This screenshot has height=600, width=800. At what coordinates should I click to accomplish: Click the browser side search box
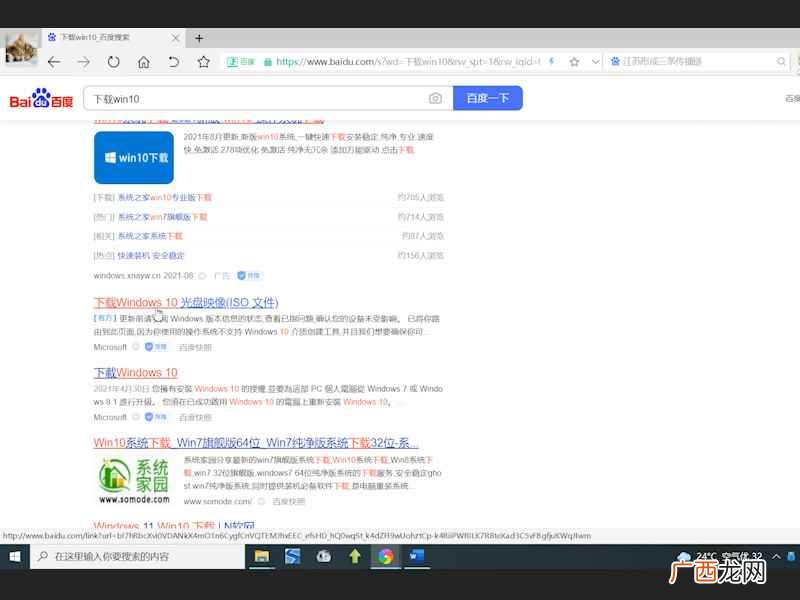coord(697,62)
